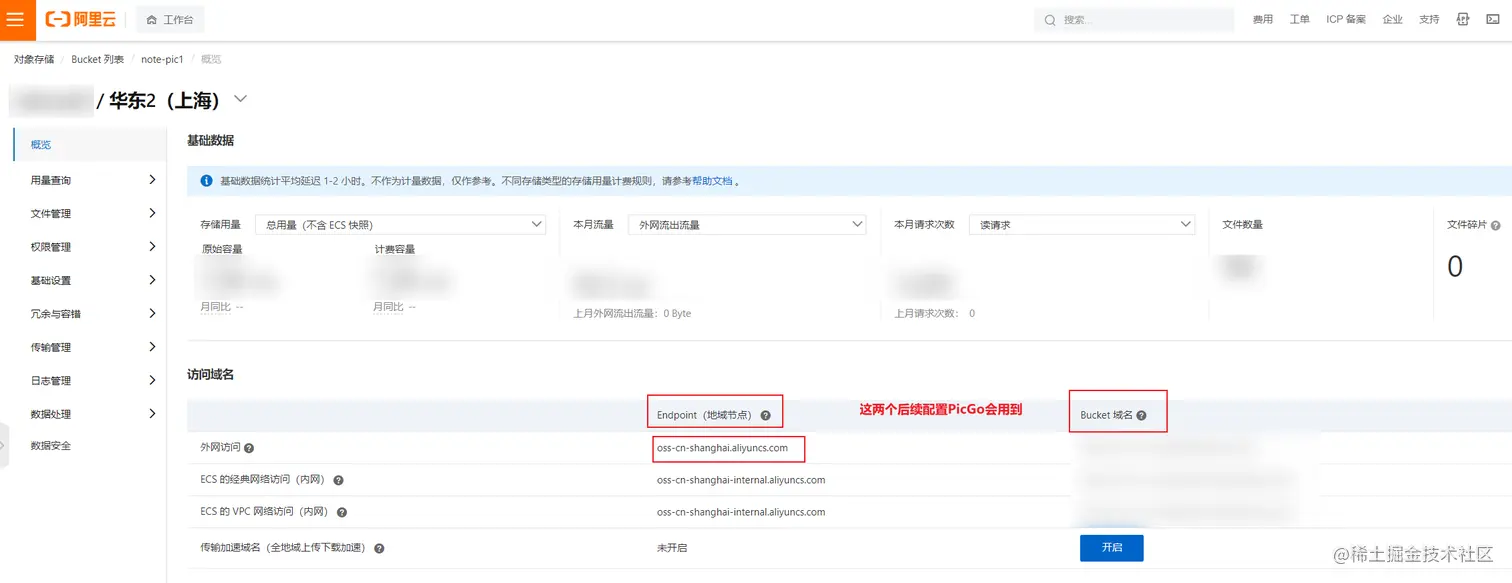This screenshot has height=583, width=1512.
Task: Click the 开启 button for transfer acceleration
Action: (x=1111, y=548)
